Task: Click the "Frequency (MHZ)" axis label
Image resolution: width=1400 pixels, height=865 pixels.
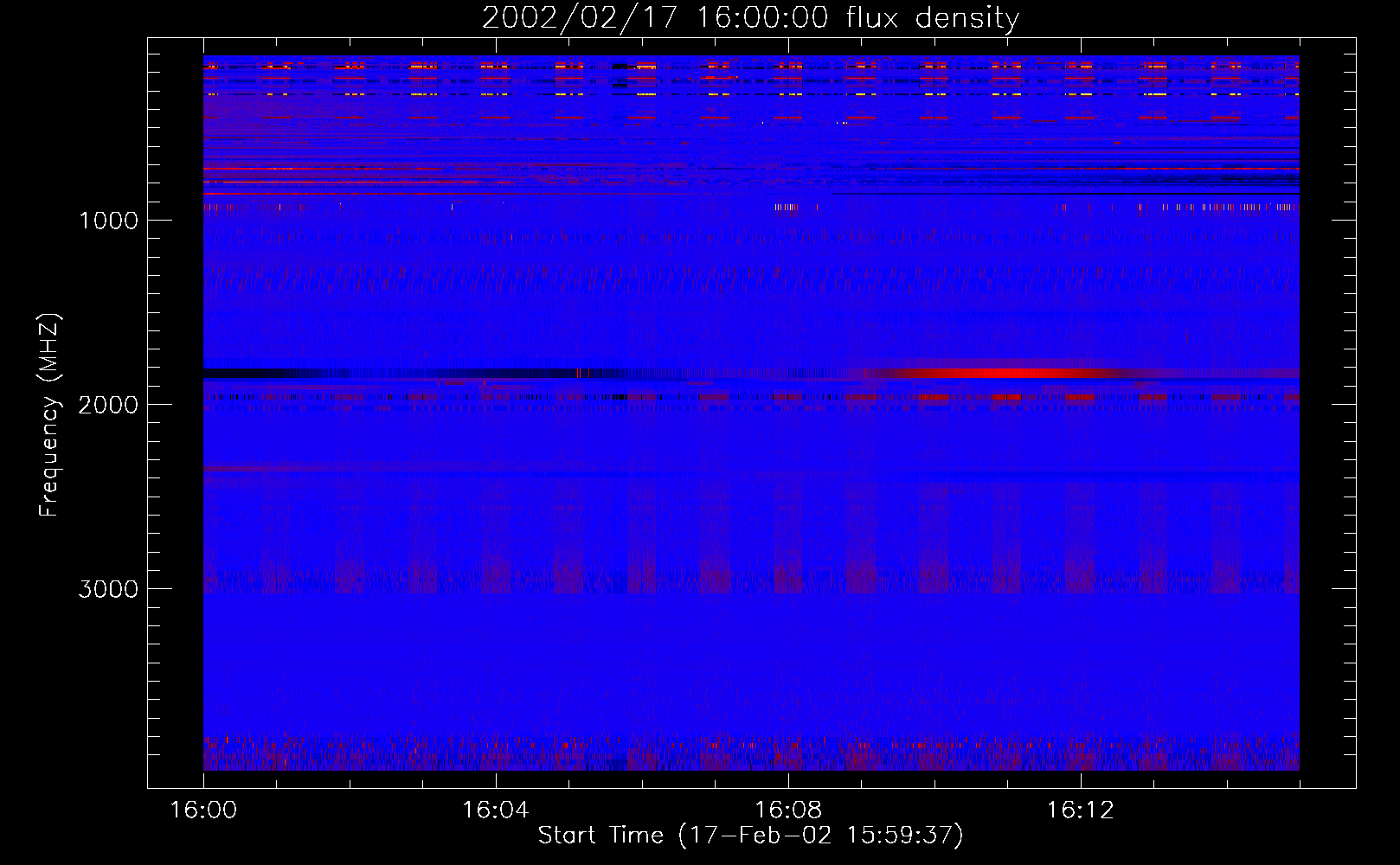Action: [48, 414]
